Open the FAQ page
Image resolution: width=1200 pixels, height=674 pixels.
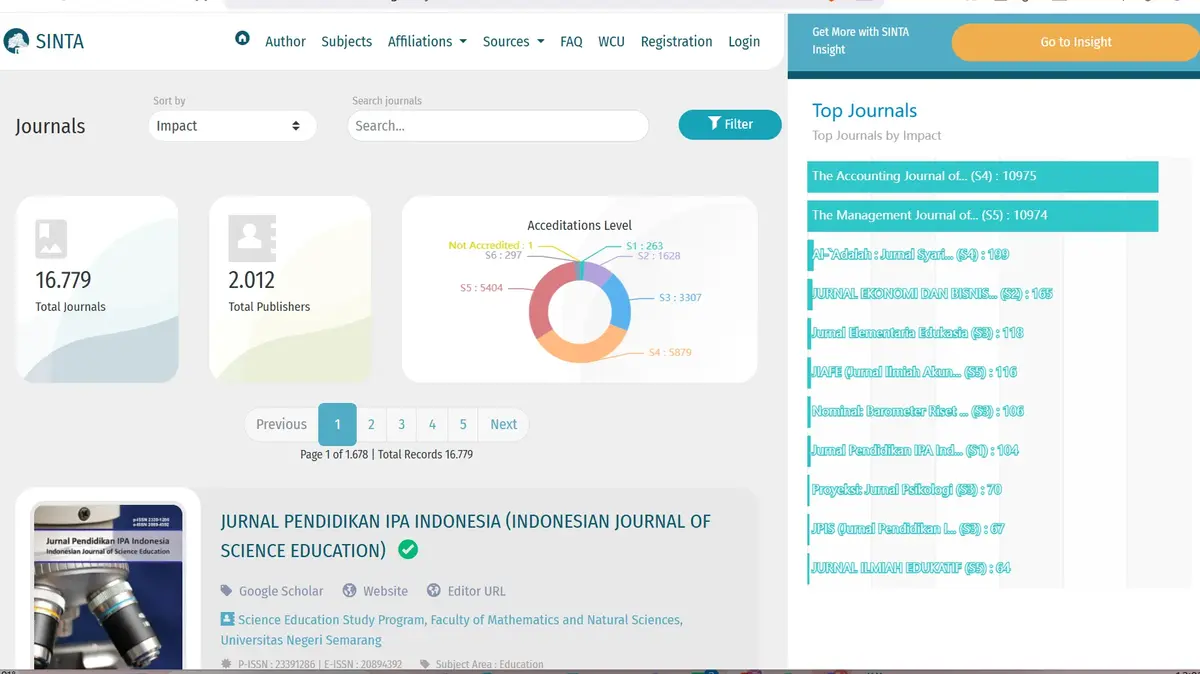[x=571, y=41]
